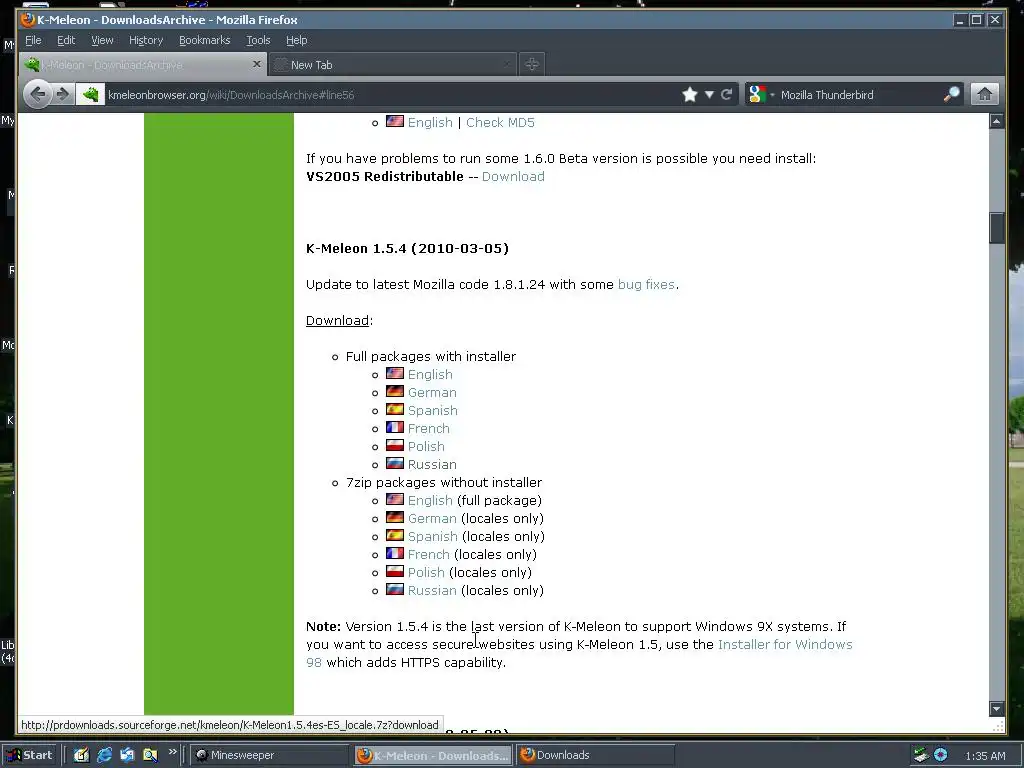
Task: Open the Tools menu
Action: tap(258, 40)
